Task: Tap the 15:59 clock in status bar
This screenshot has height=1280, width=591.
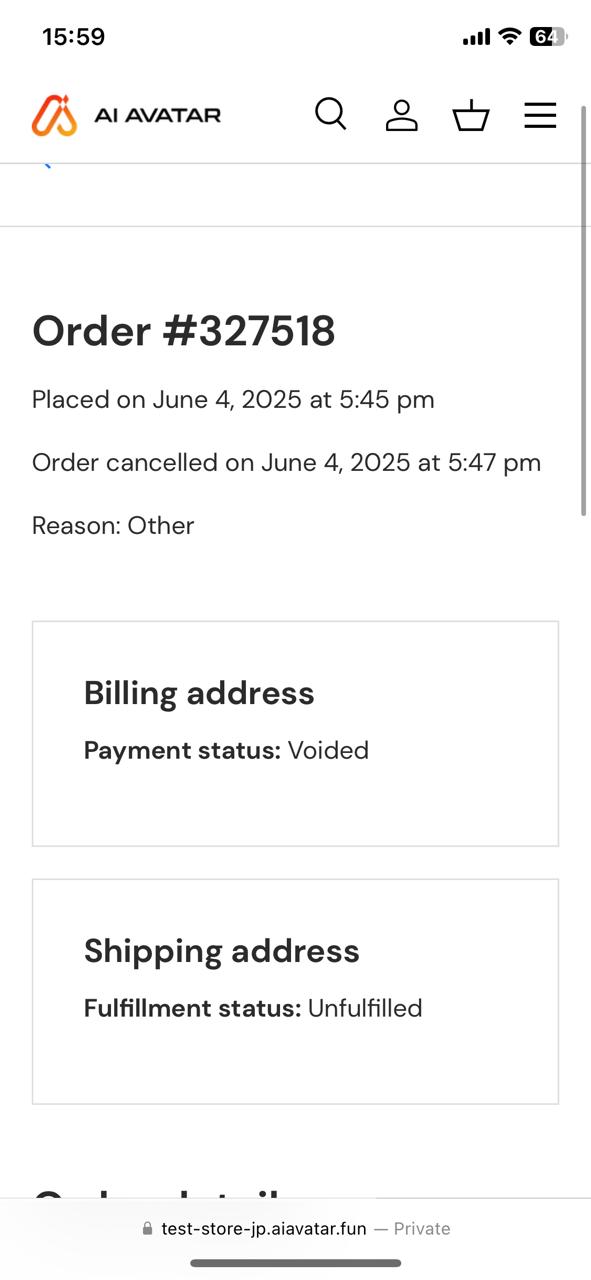Action: pos(73,37)
